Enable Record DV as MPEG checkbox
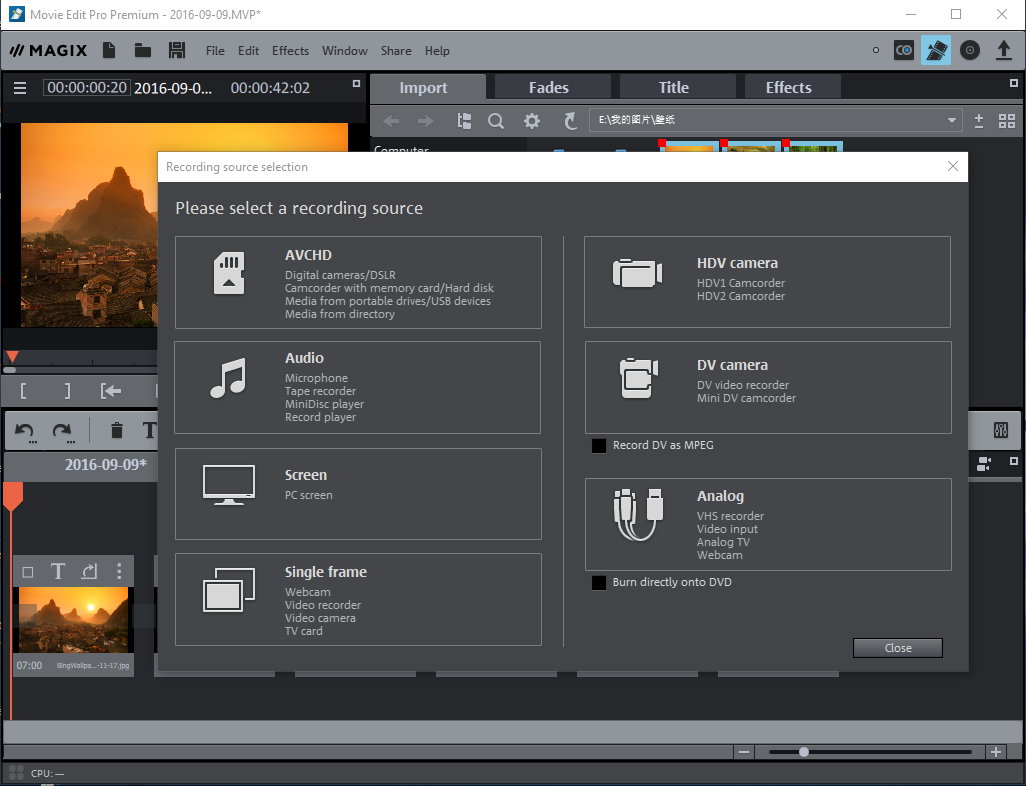Image resolution: width=1026 pixels, height=786 pixels. click(x=599, y=446)
